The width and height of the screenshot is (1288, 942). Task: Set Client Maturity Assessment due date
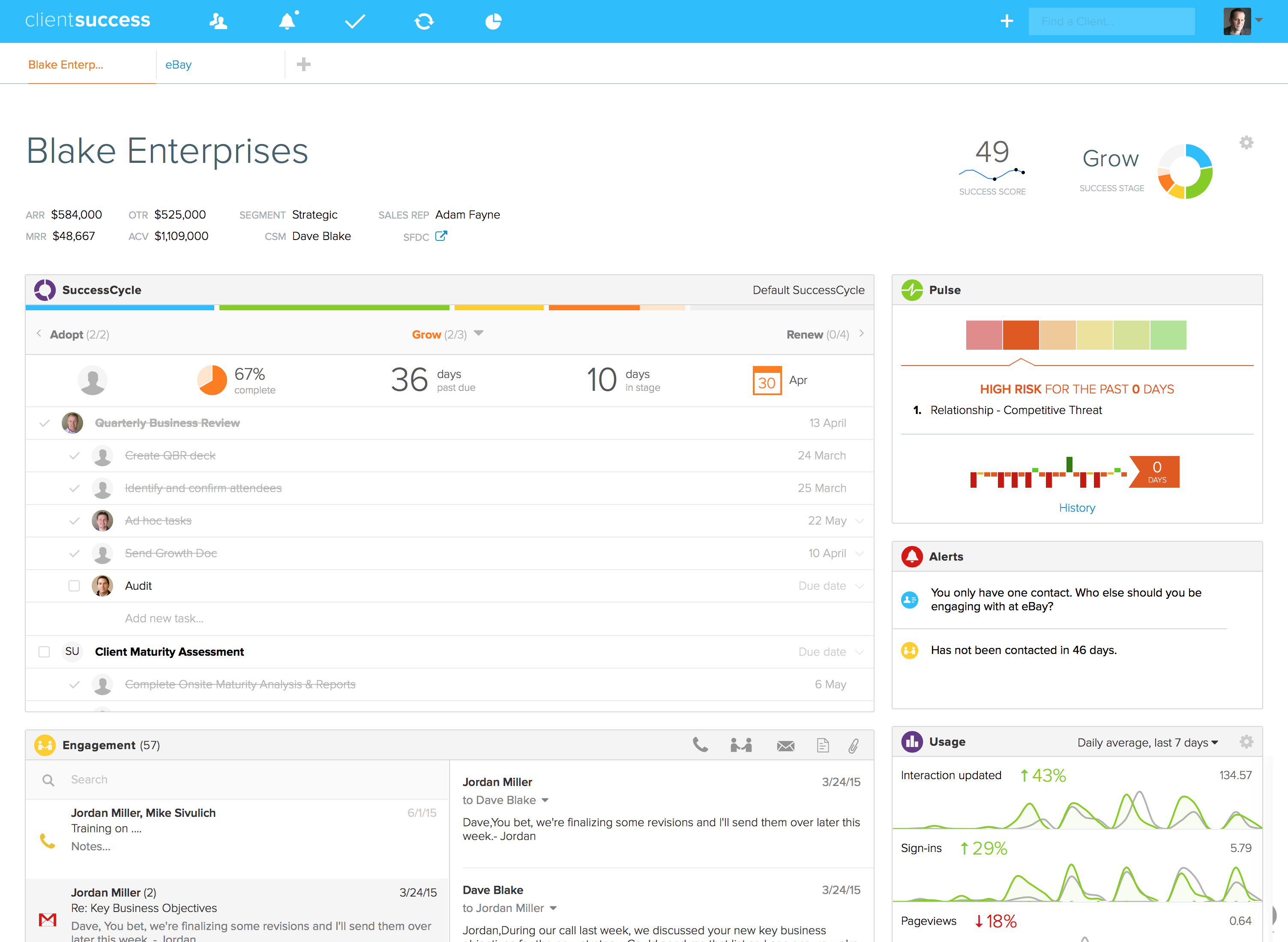click(822, 652)
